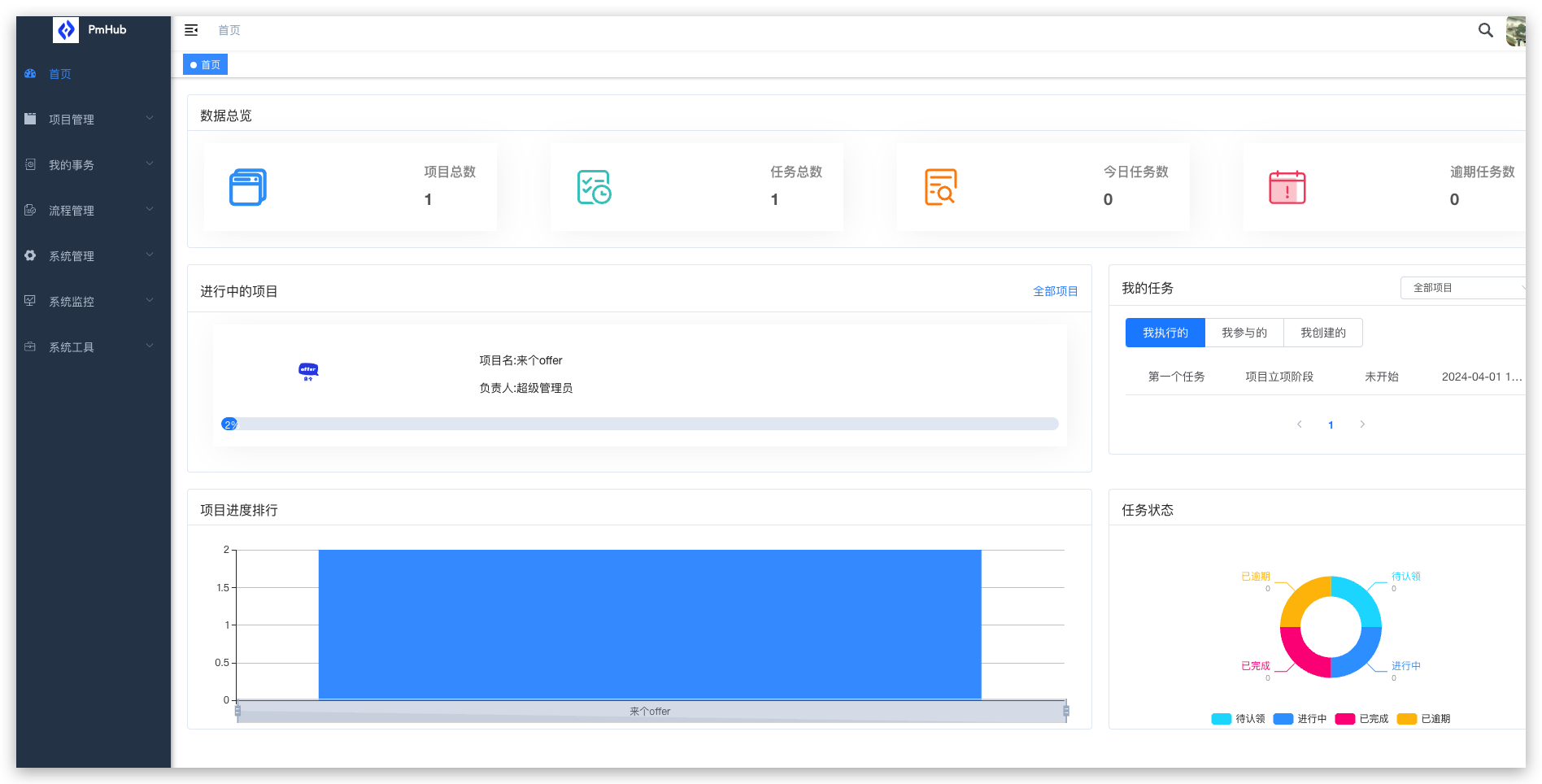This screenshot has width=1542, height=784.
Task: Switch to the 我参与的 tab
Action: tap(1244, 333)
